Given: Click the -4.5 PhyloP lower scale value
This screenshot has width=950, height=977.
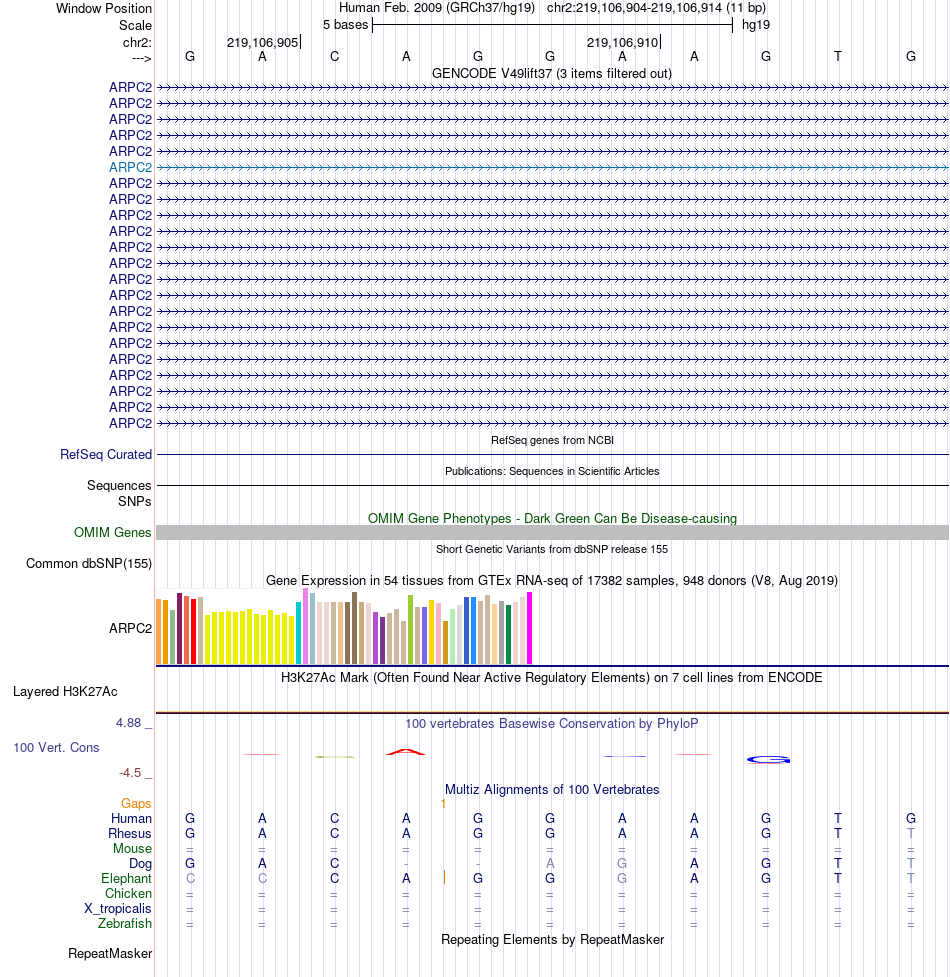Looking at the screenshot, I should 130,773.
